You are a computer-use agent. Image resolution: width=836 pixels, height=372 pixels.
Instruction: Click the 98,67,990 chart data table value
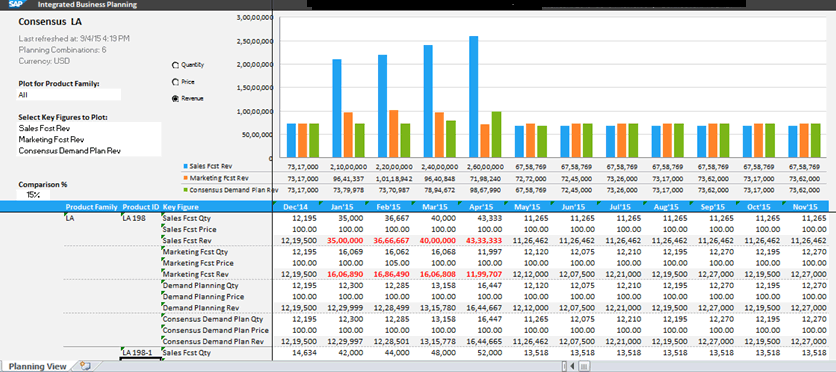coord(485,190)
